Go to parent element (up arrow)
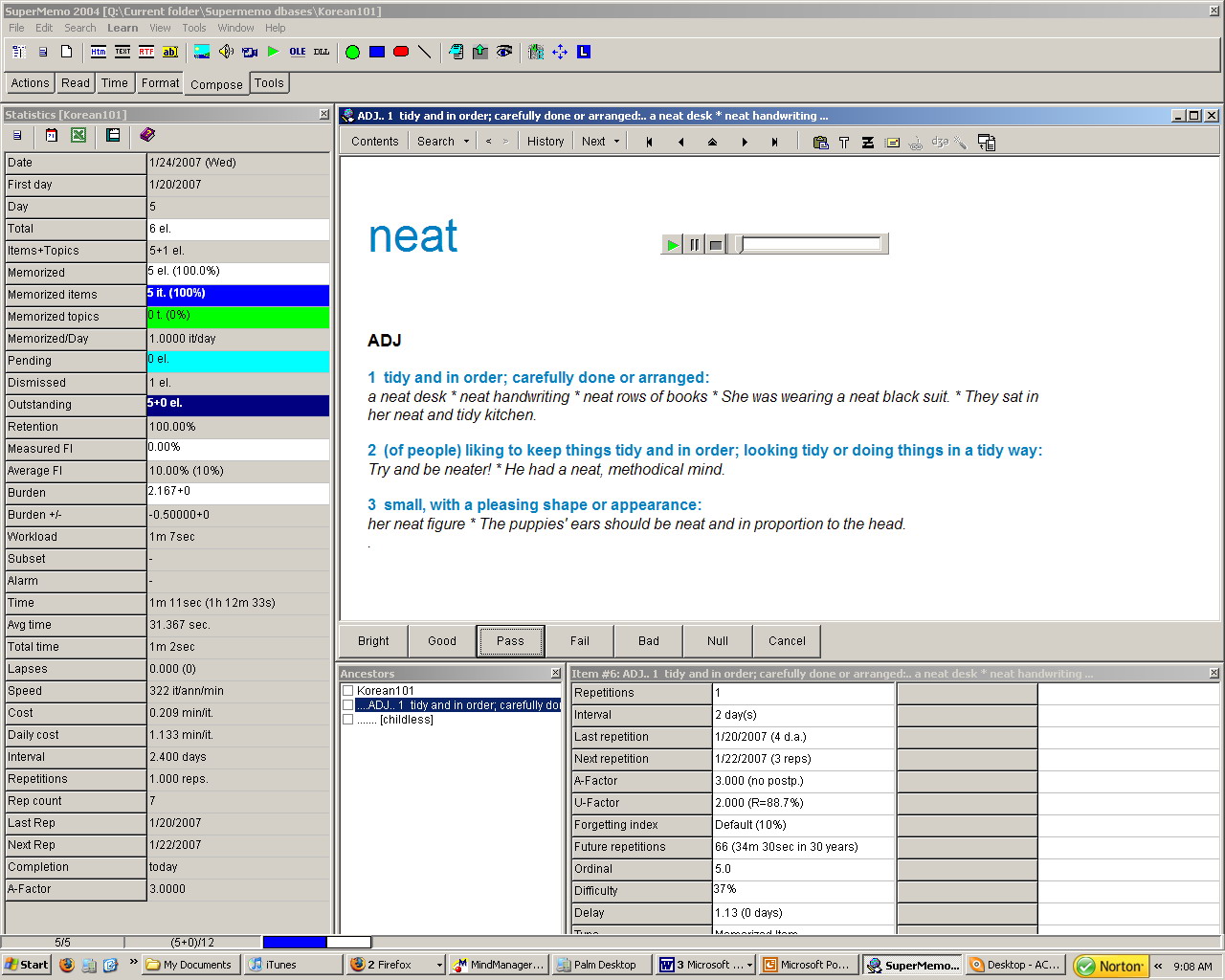1225x980 pixels. pos(712,142)
